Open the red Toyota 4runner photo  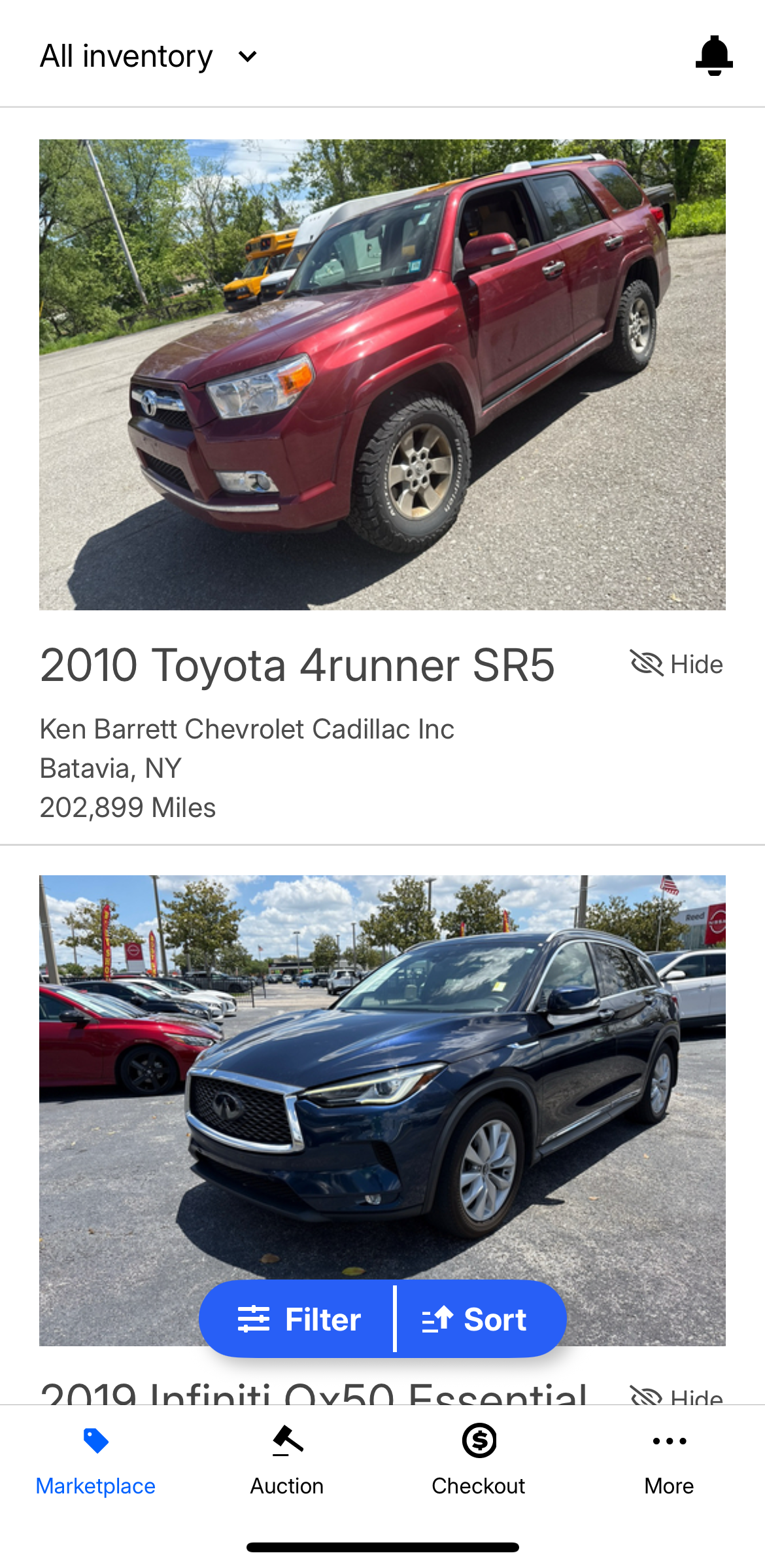click(x=382, y=375)
